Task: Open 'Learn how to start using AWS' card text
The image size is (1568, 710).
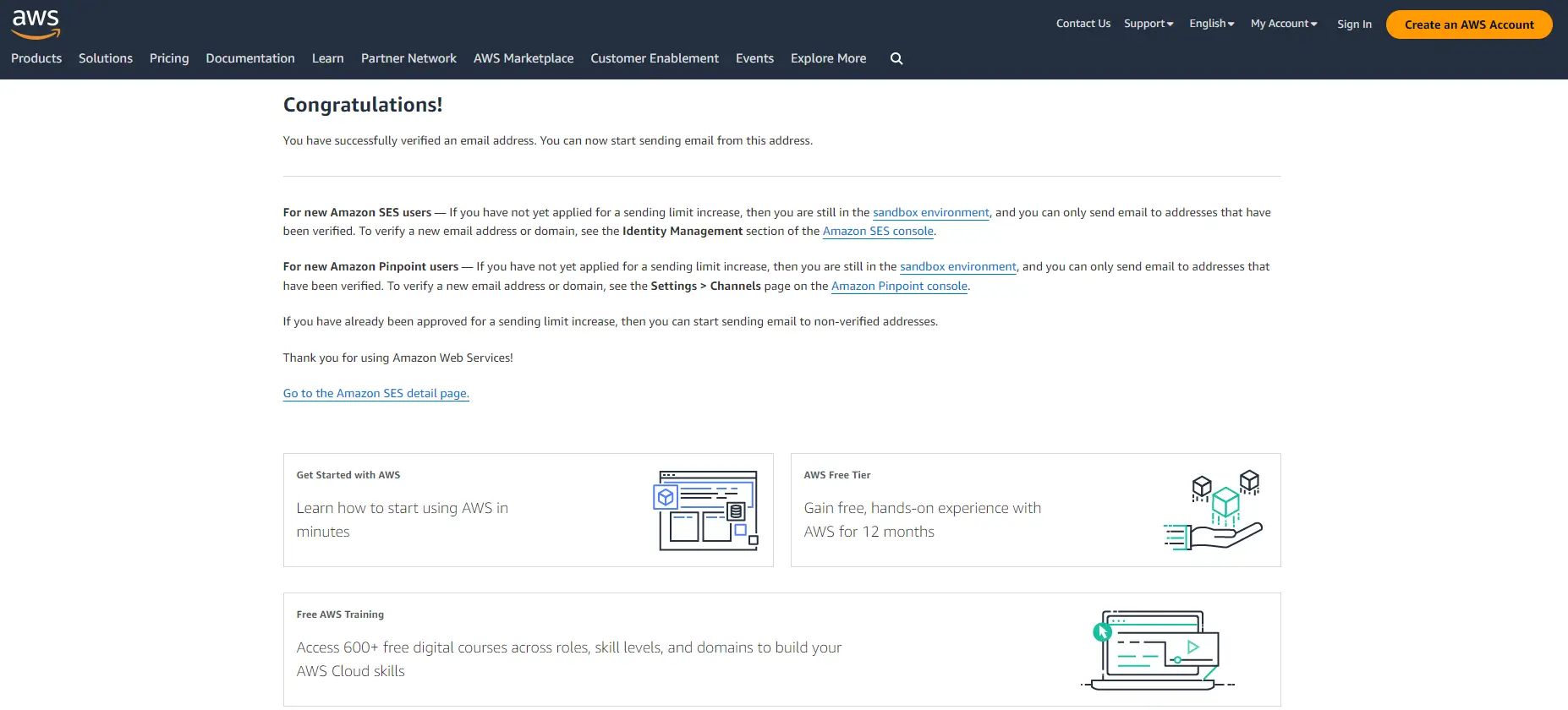Action: (403, 520)
